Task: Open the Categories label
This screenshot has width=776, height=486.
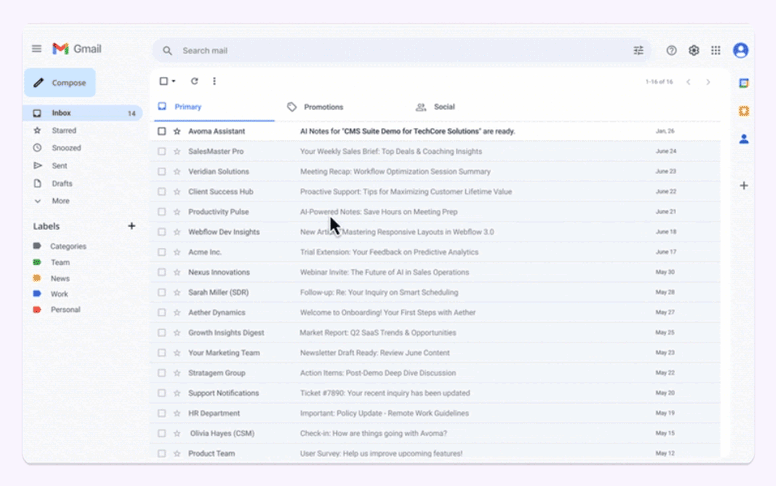Action: coord(68,246)
